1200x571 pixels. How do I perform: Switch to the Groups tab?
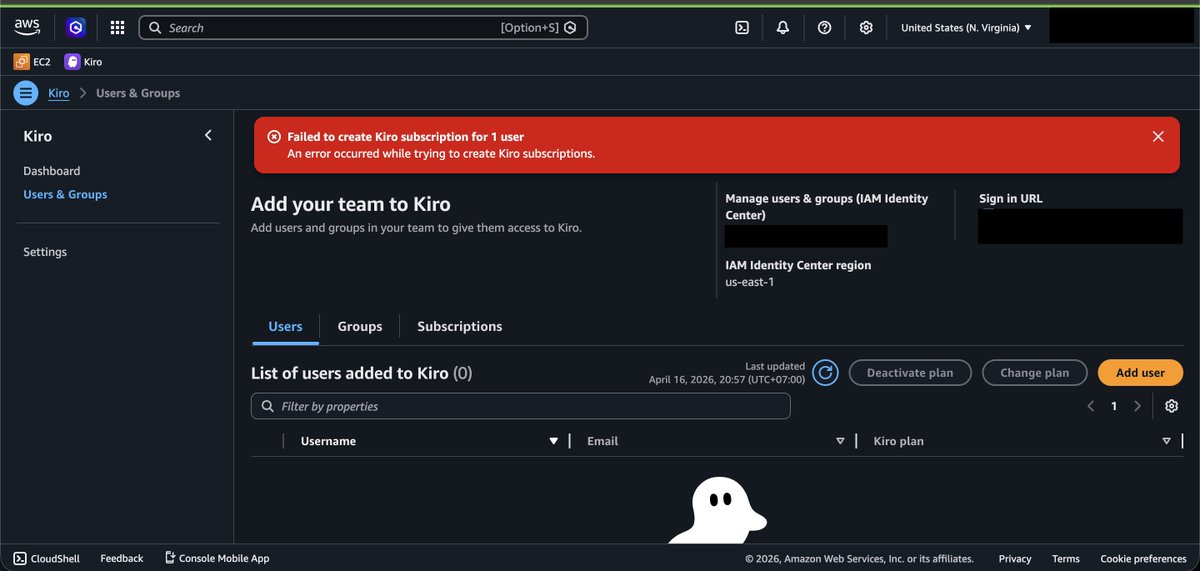pyautogui.click(x=360, y=327)
